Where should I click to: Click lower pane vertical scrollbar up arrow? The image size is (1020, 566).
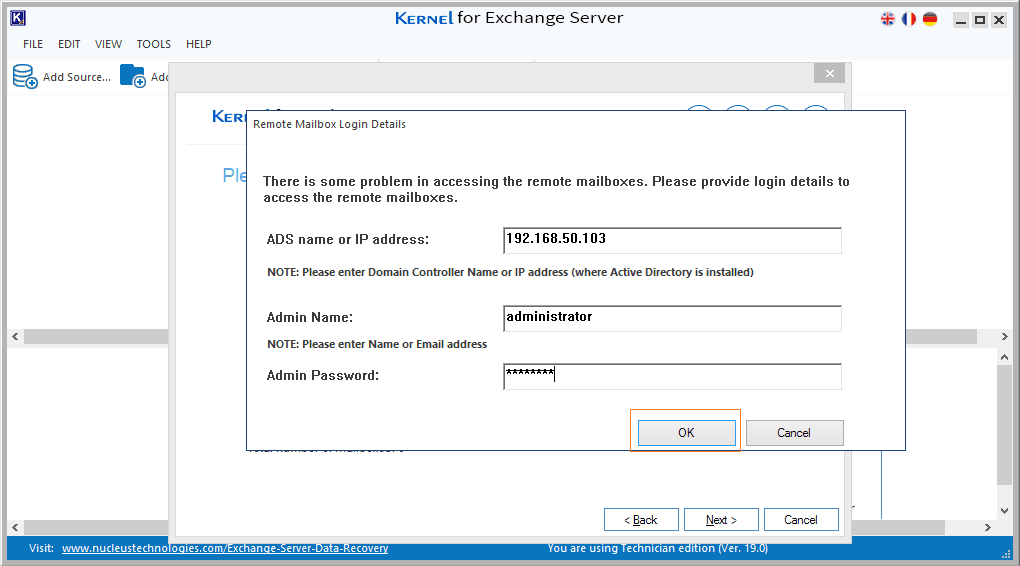(1004, 357)
